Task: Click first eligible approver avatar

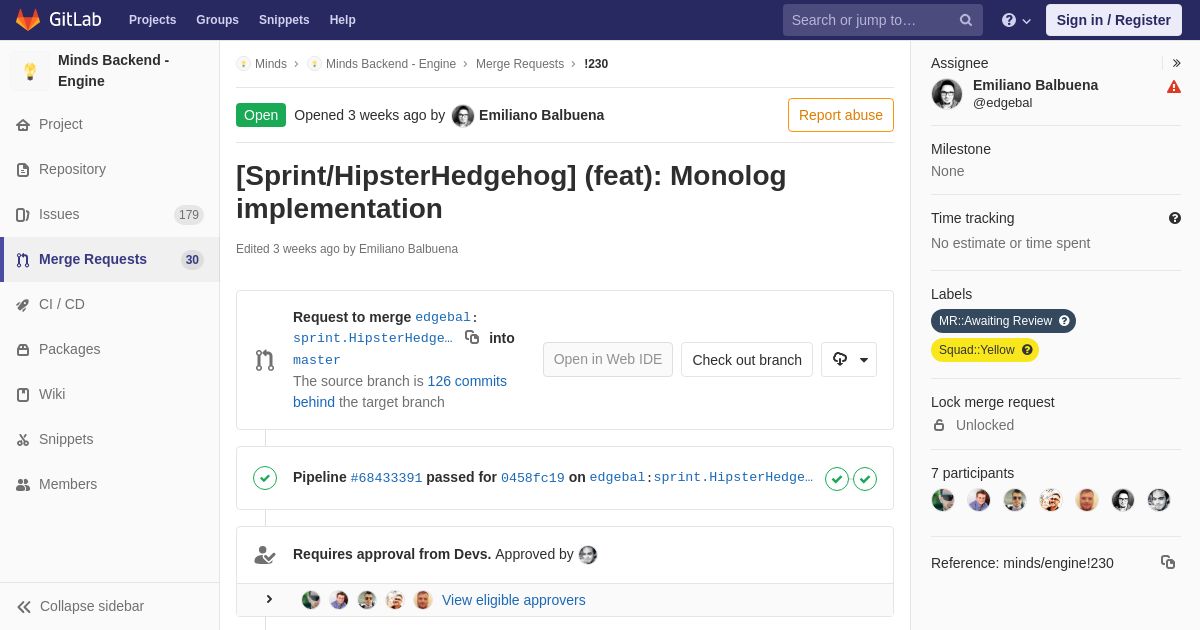Action: coord(311,600)
